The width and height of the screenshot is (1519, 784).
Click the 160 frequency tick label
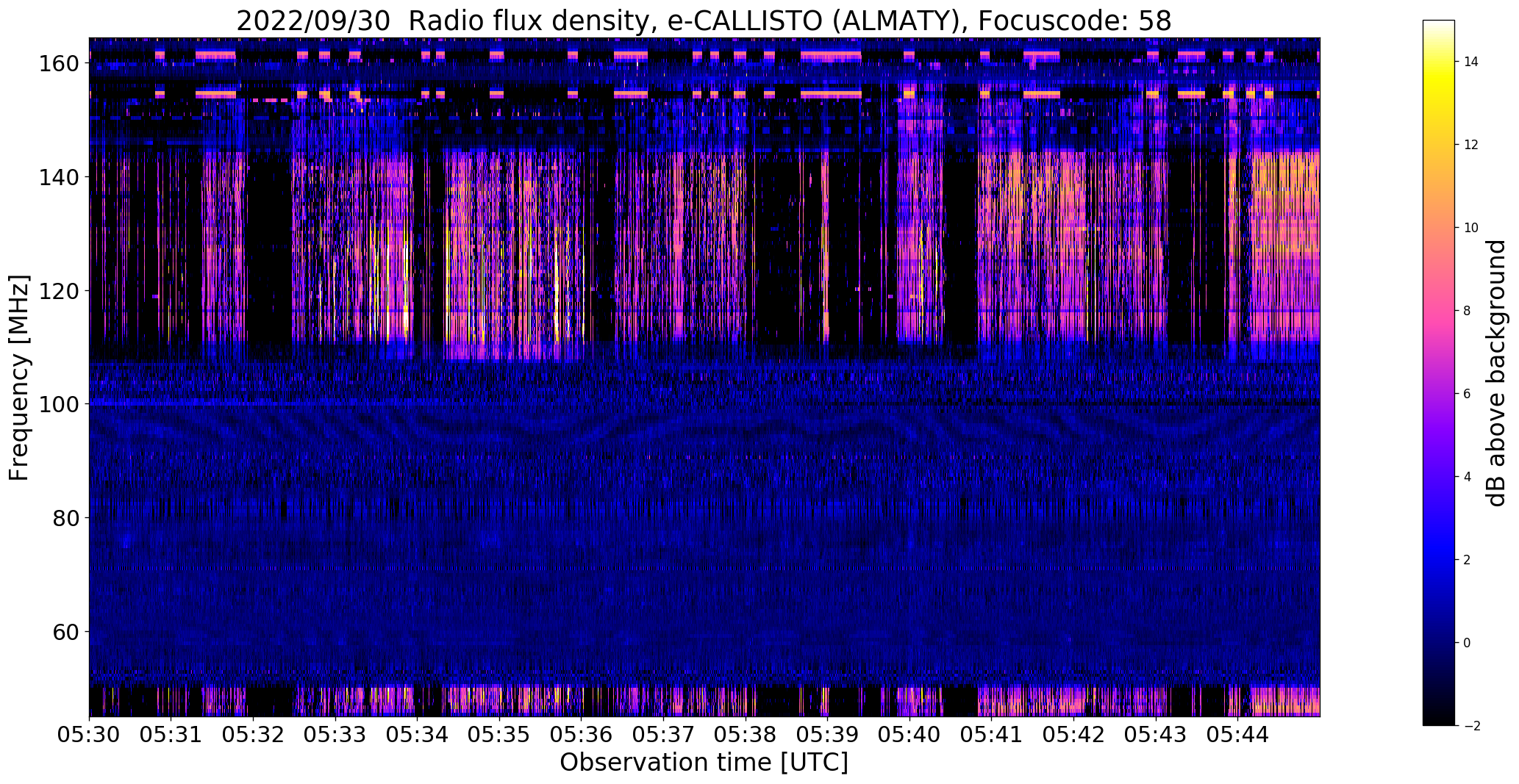point(59,64)
